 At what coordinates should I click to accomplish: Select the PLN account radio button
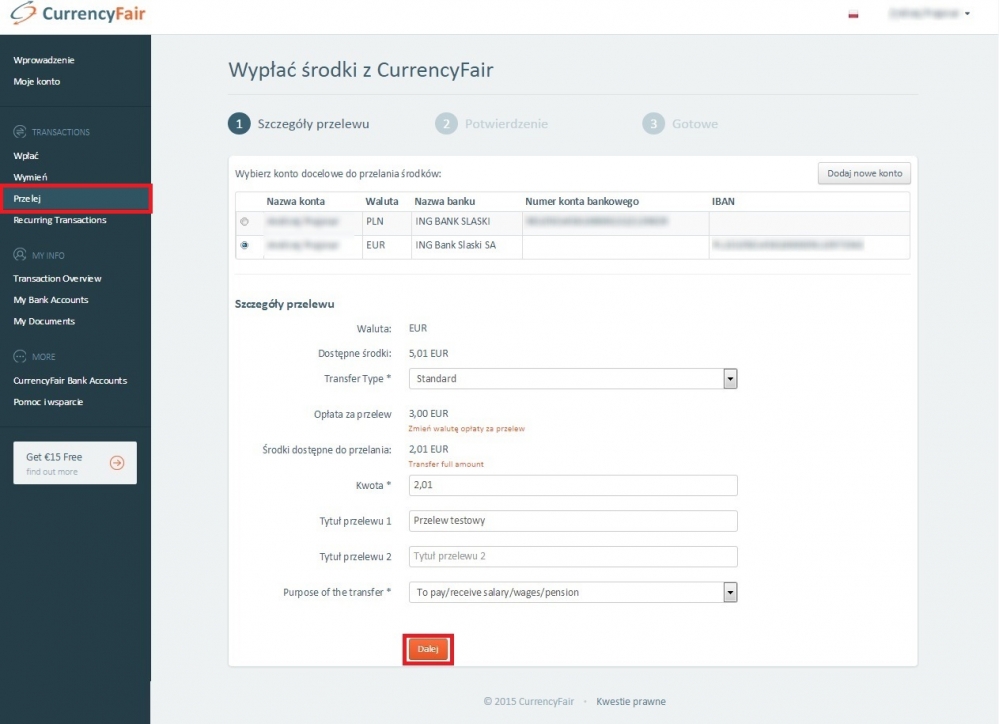(x=245, y=221)
